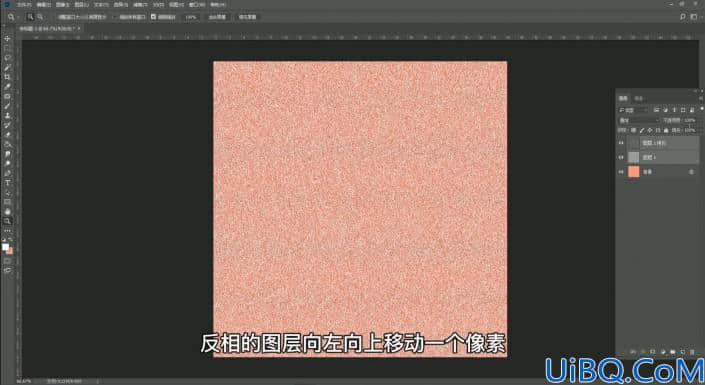This screenshot has width=705, height=385.
Task: Switch to the Channels panel tab
Action: coord(639,98)
